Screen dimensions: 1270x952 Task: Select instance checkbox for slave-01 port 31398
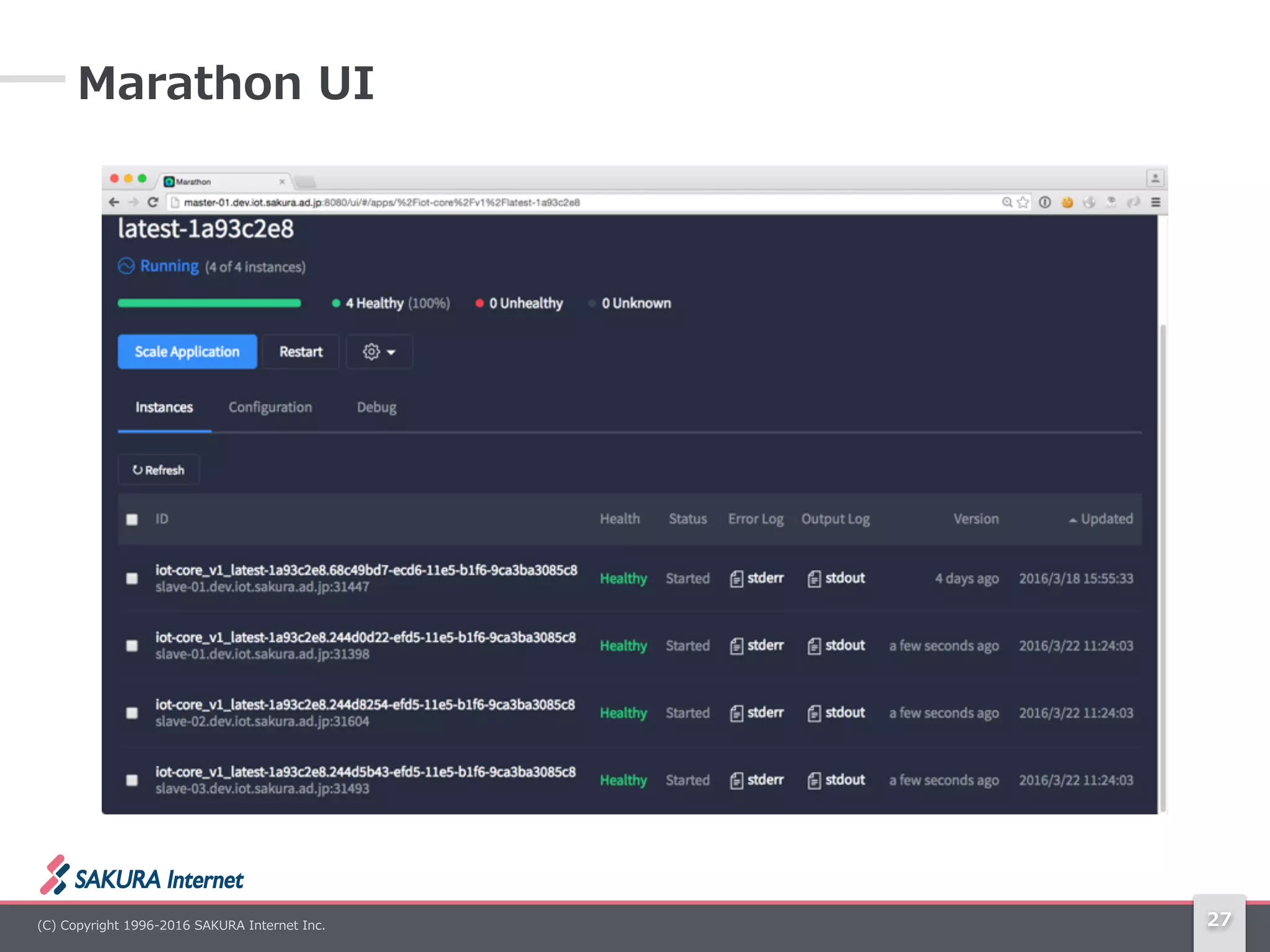click(x=132, y=646)
